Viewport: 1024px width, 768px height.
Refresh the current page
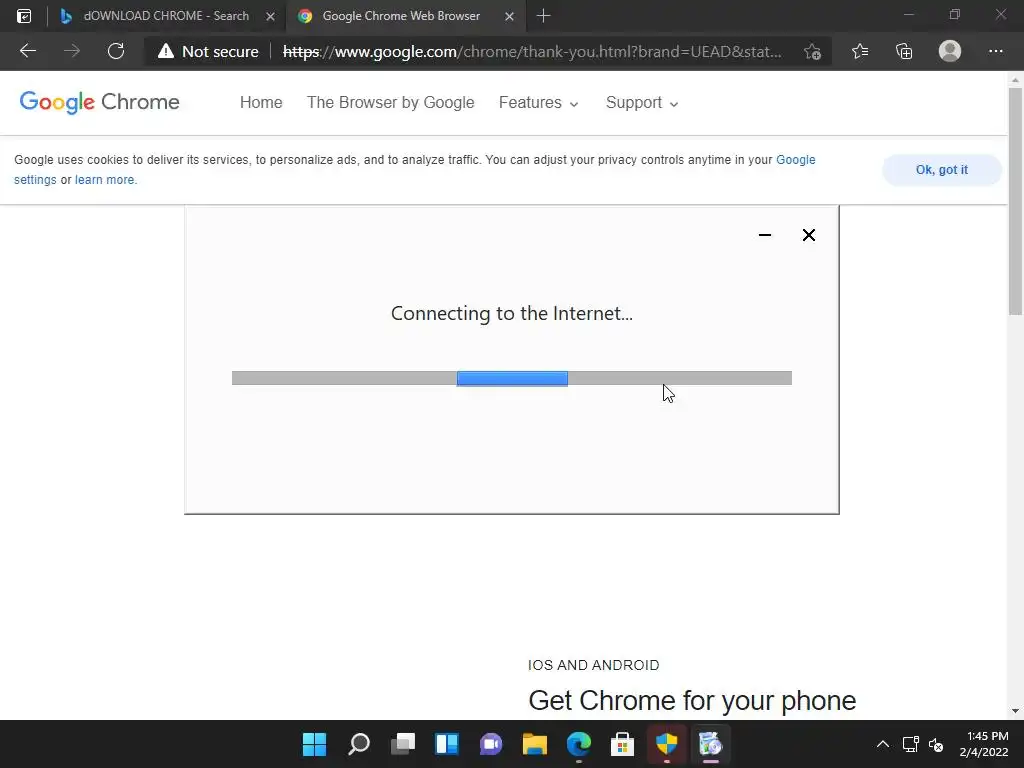coord(116,51)
